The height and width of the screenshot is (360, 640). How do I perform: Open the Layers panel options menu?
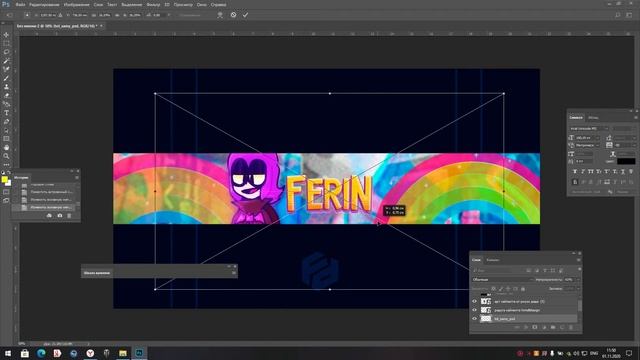(x=578, y=260)
